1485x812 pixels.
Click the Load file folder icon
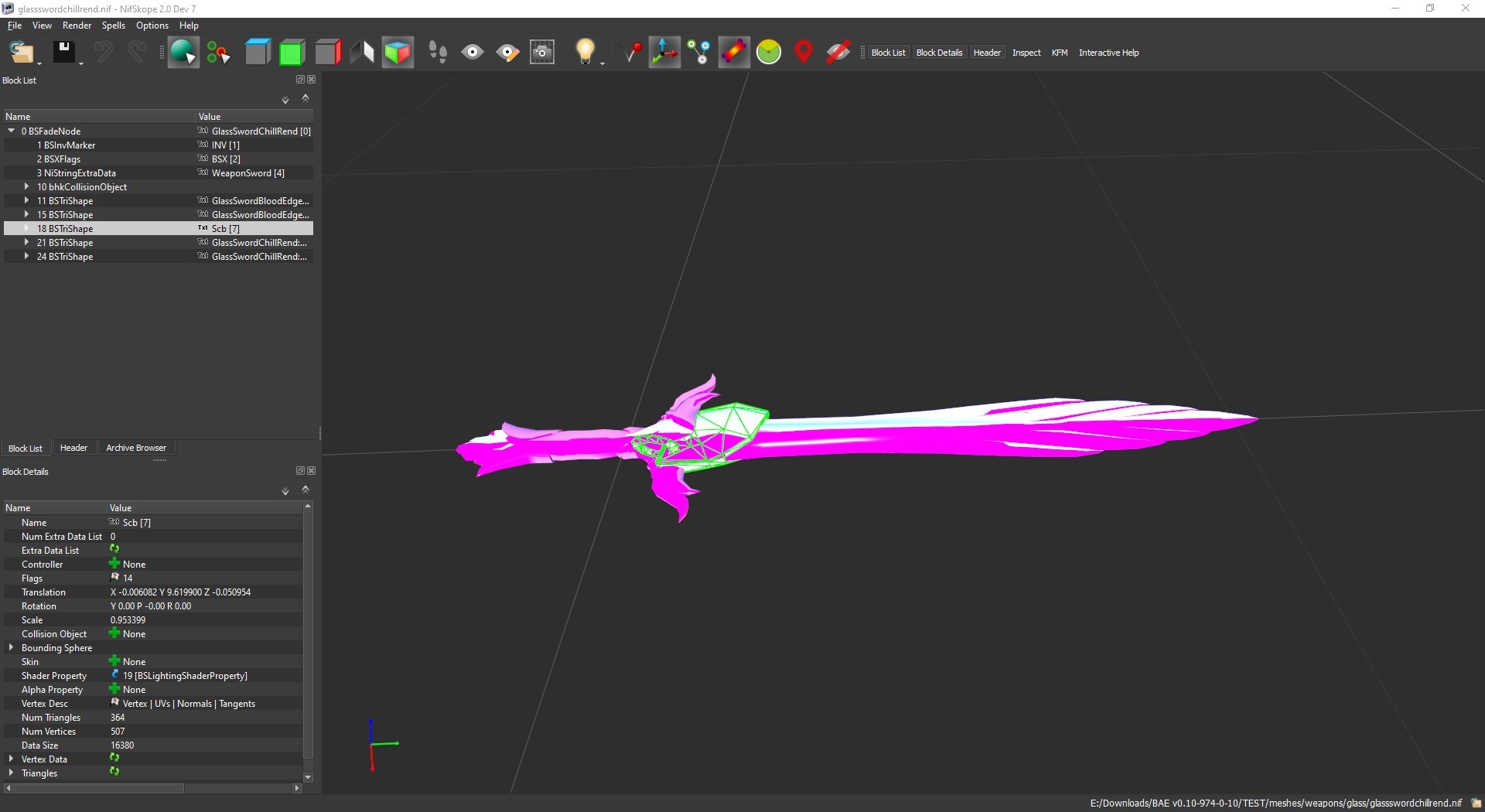(21, 53)
